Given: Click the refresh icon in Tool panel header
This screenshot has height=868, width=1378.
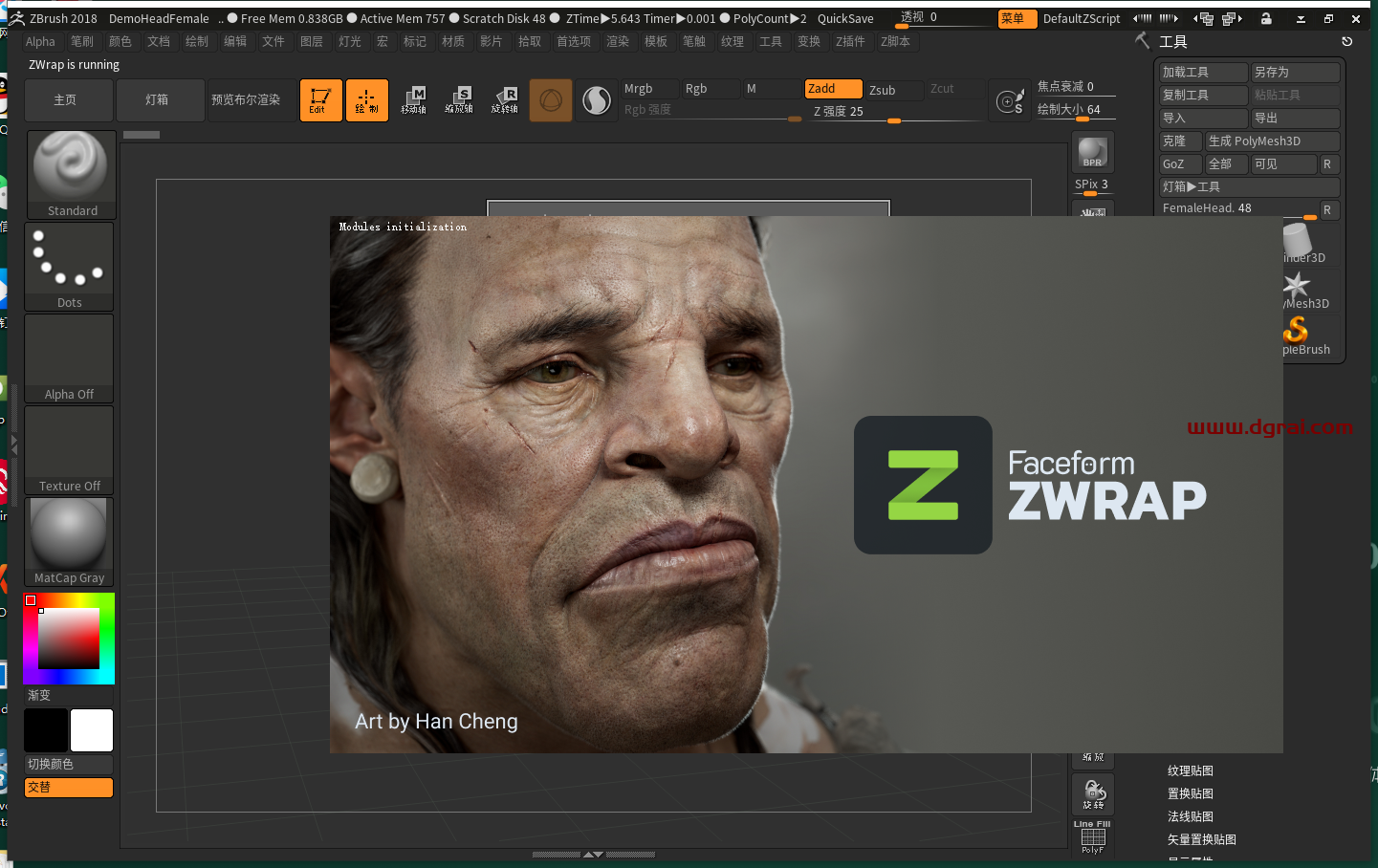Looking at the screenshot, I should [x=1346, y=41].
